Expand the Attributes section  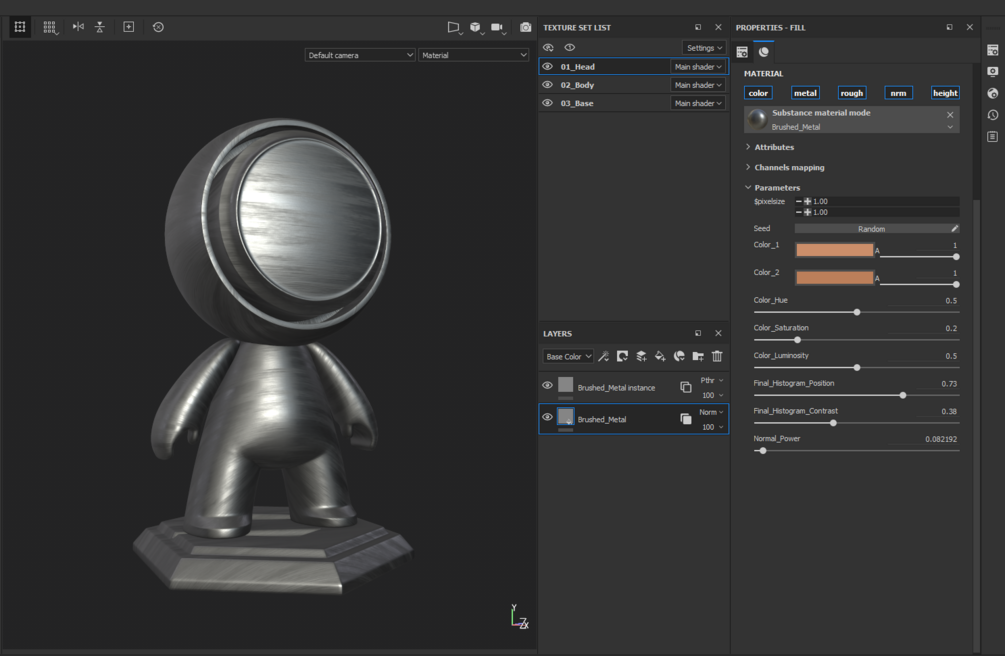[770, 147]
